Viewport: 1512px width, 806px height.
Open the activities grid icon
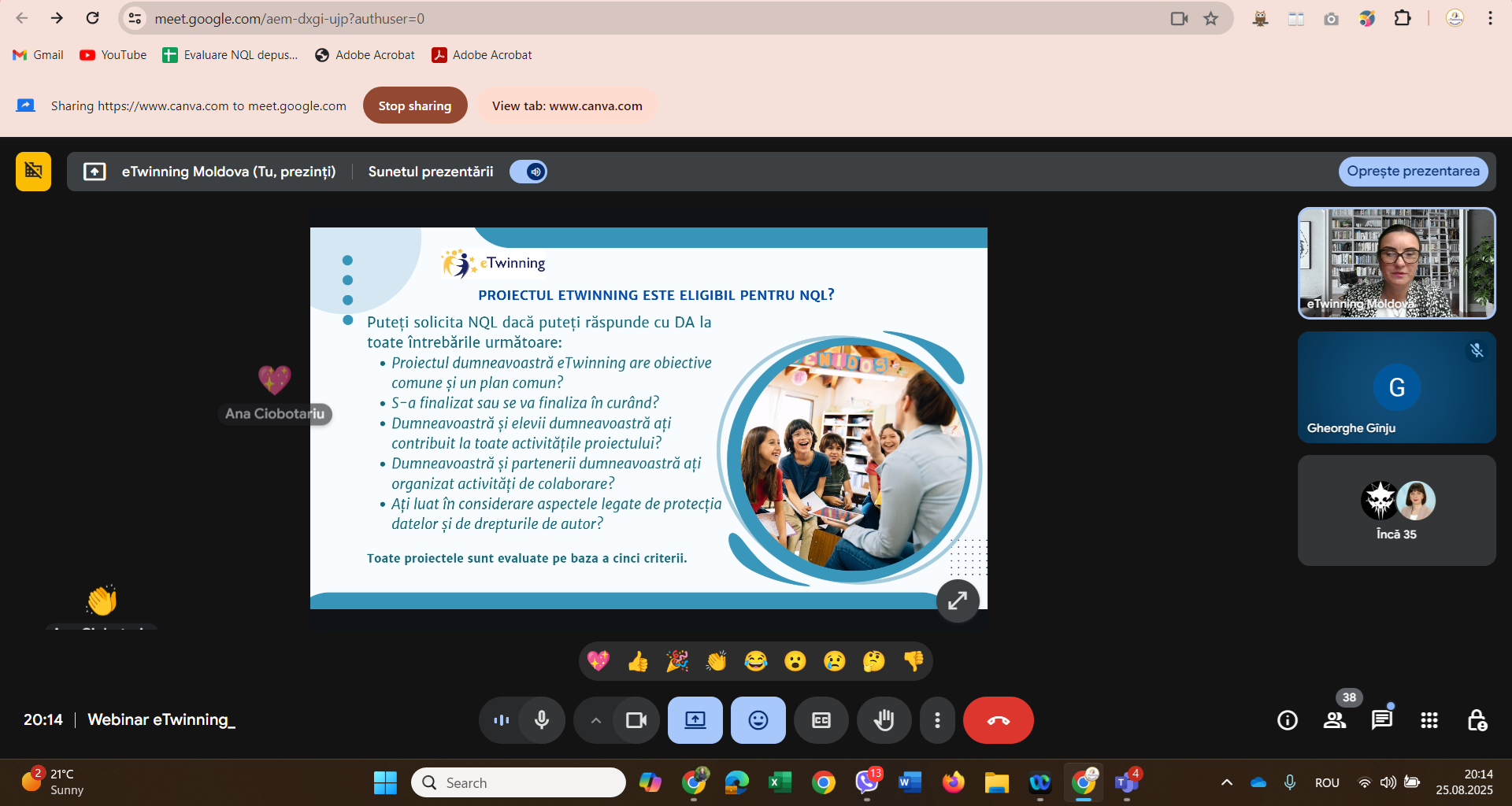[1429, 720]
